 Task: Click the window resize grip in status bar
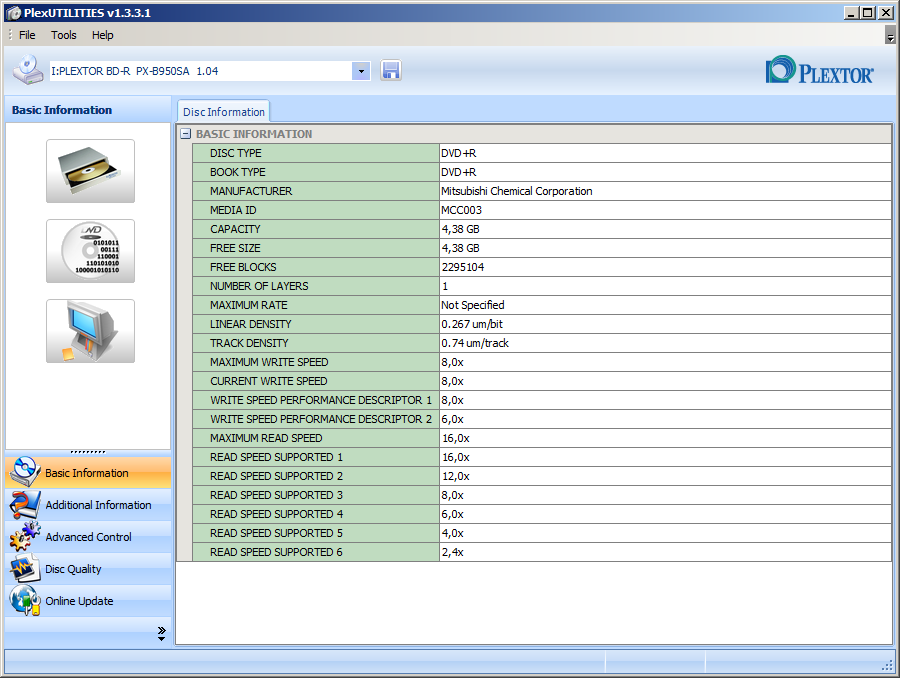click(887, 666)
